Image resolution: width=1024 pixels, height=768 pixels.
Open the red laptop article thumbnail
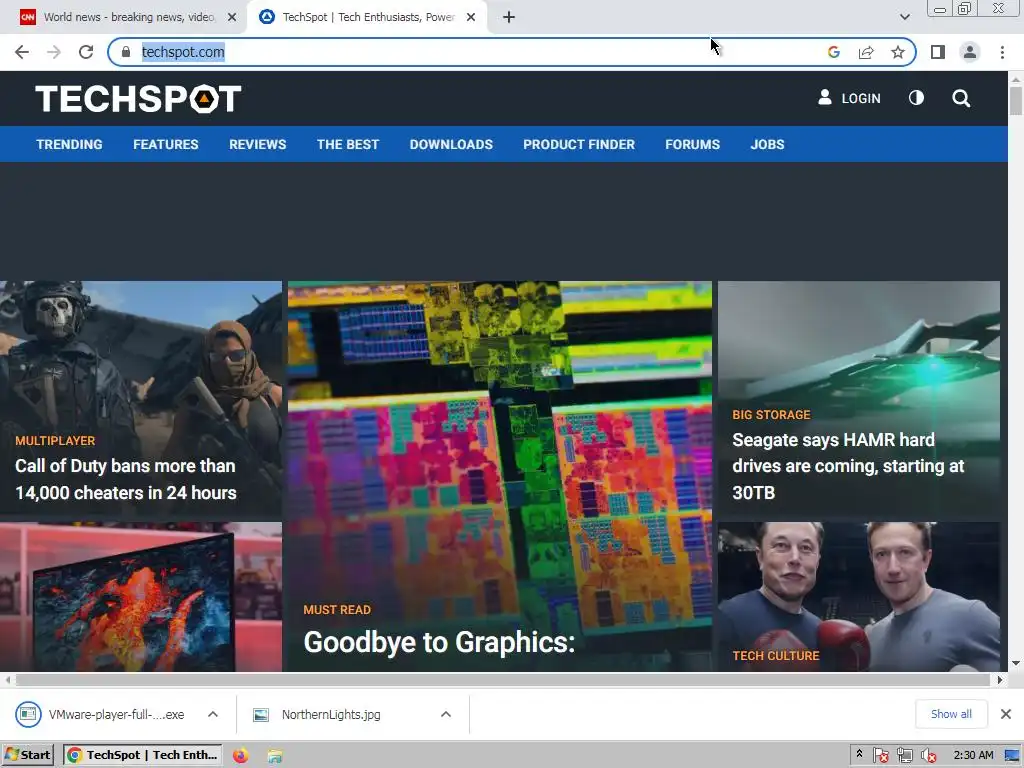pos(141,596)
